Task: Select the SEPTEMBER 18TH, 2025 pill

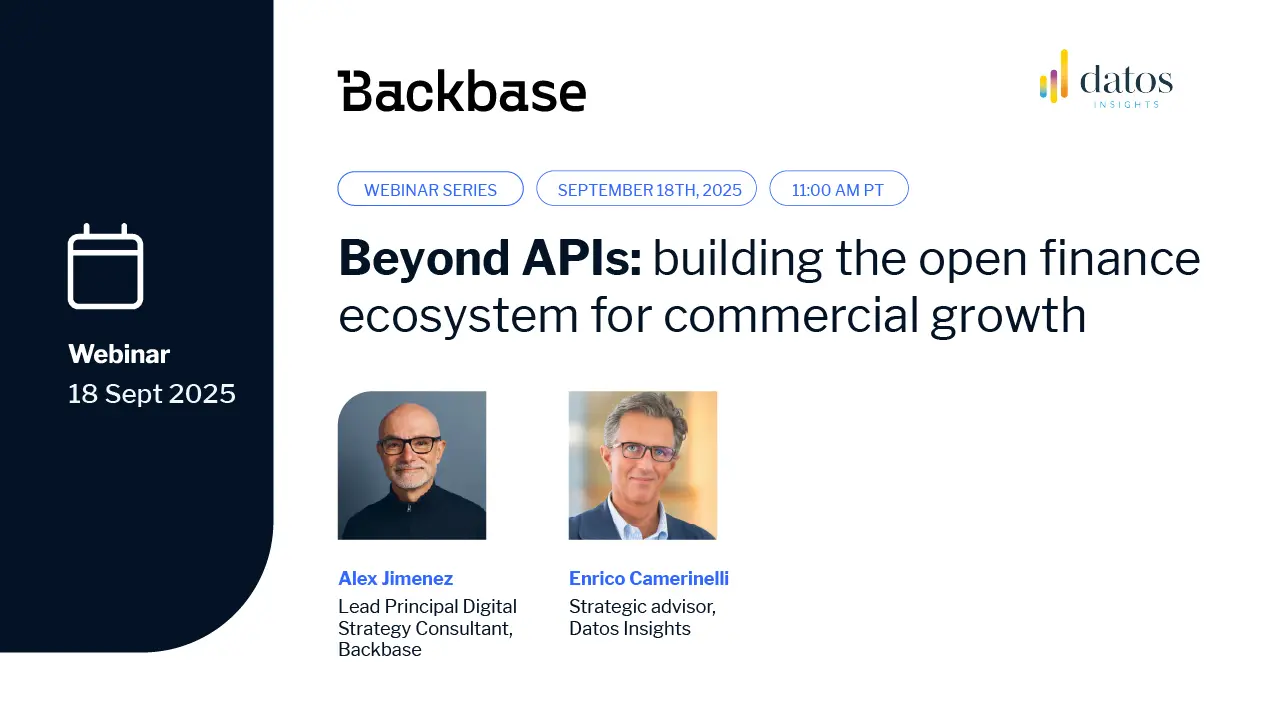Action: (647, 189)
